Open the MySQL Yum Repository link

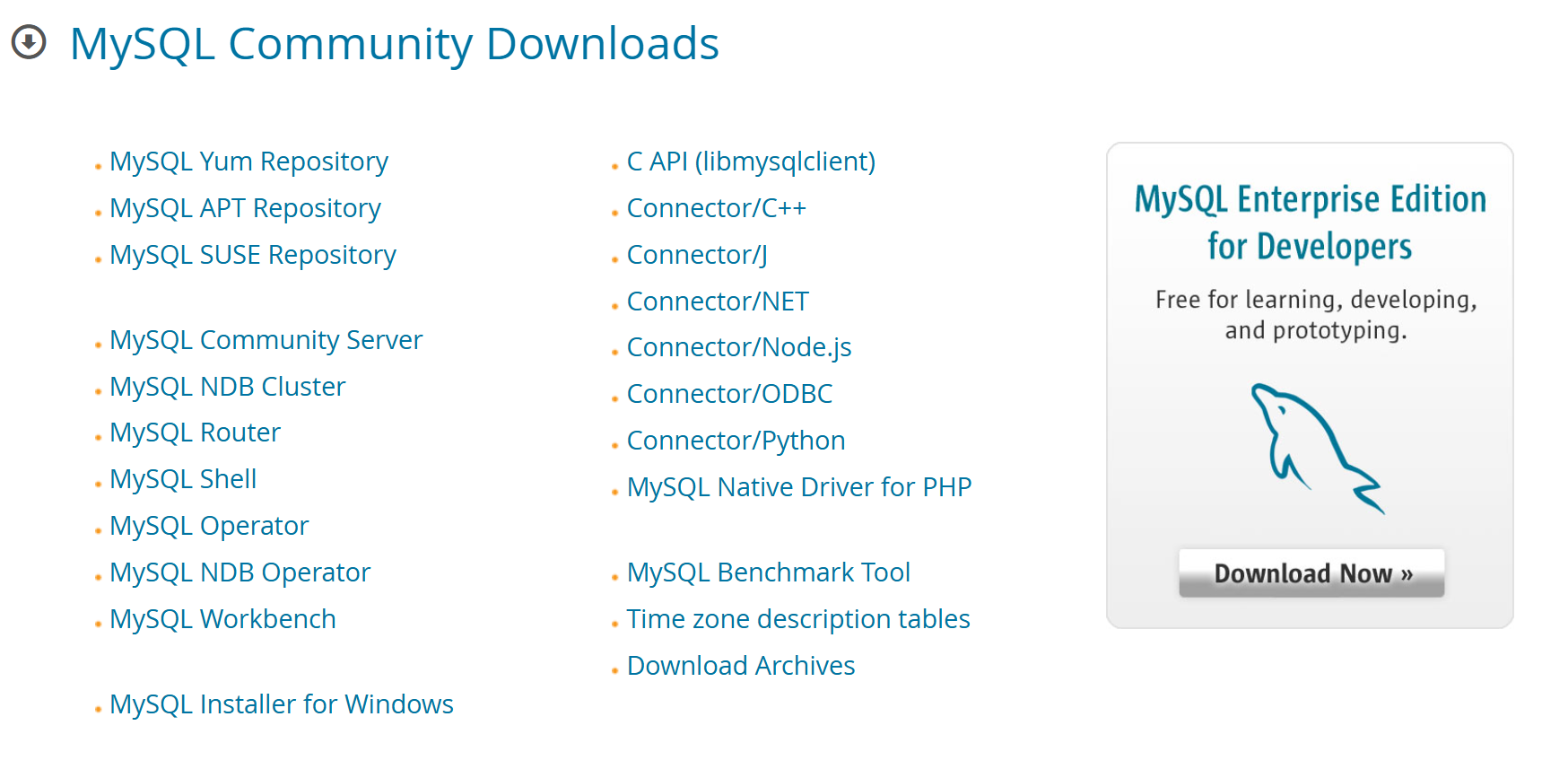coord(248,162)
